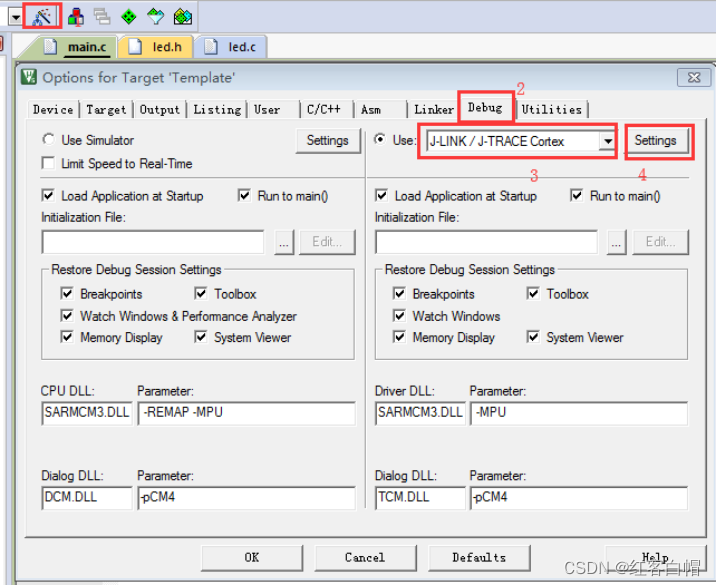Toggle hardware Breakpoints checkbox
The width and height of the screenshot is (716, 586).
point(400,293)
